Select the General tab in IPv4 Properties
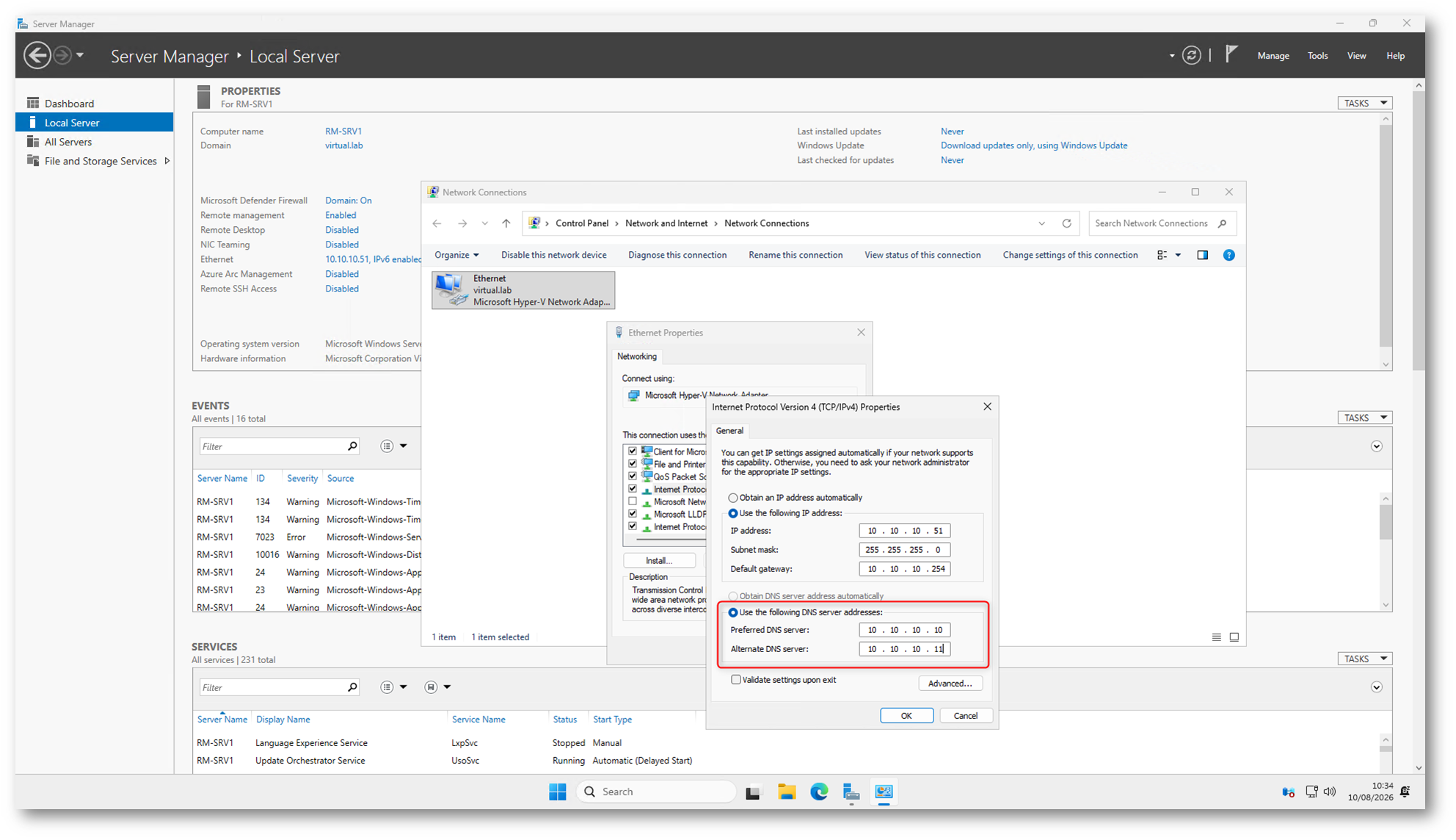Screen dimensions: 1456x840 coord(729,430)
